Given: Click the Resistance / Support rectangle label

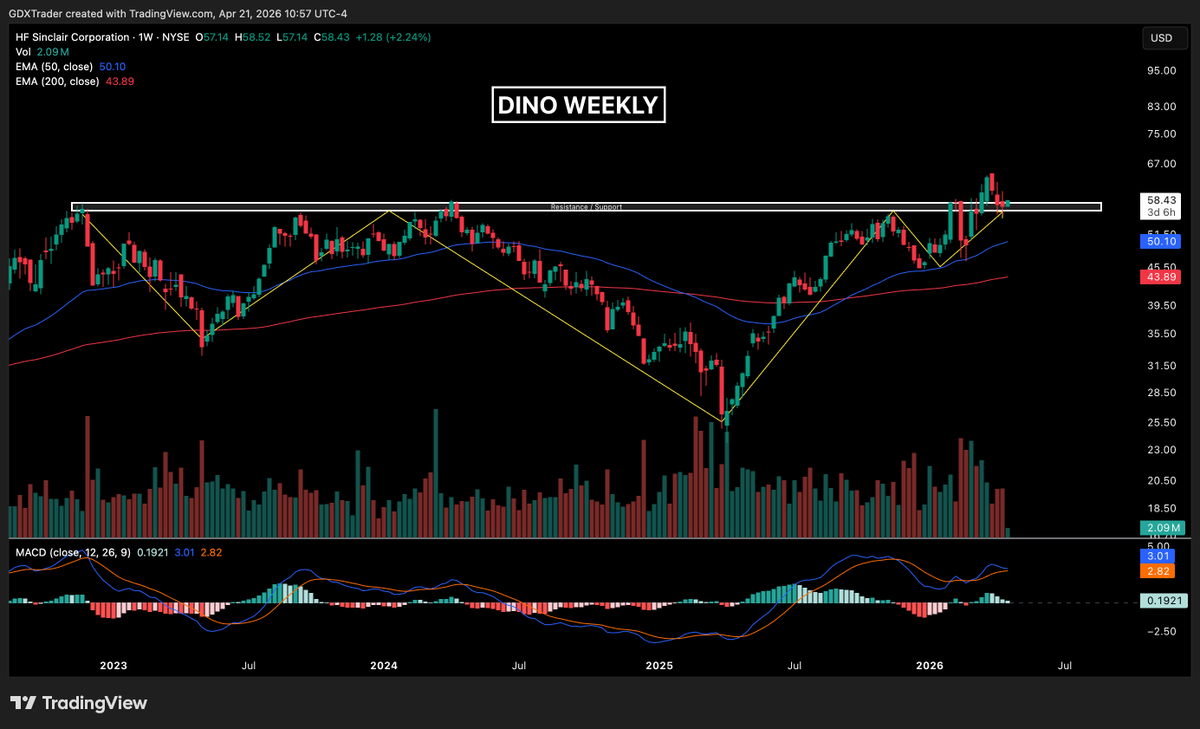Looking at the screenshot, I should [x=586, y=207].
